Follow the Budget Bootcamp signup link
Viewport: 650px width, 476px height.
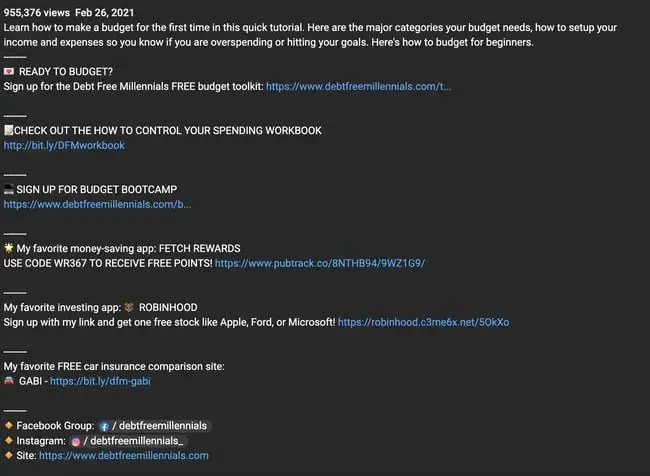coord(97,204)
